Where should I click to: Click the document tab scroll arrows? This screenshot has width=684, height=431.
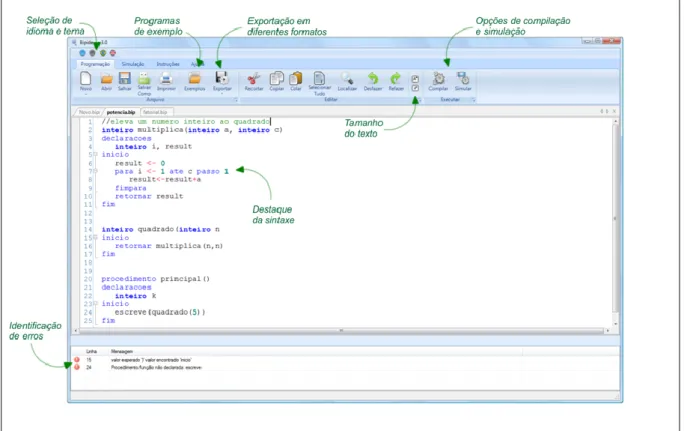(604, 112)
